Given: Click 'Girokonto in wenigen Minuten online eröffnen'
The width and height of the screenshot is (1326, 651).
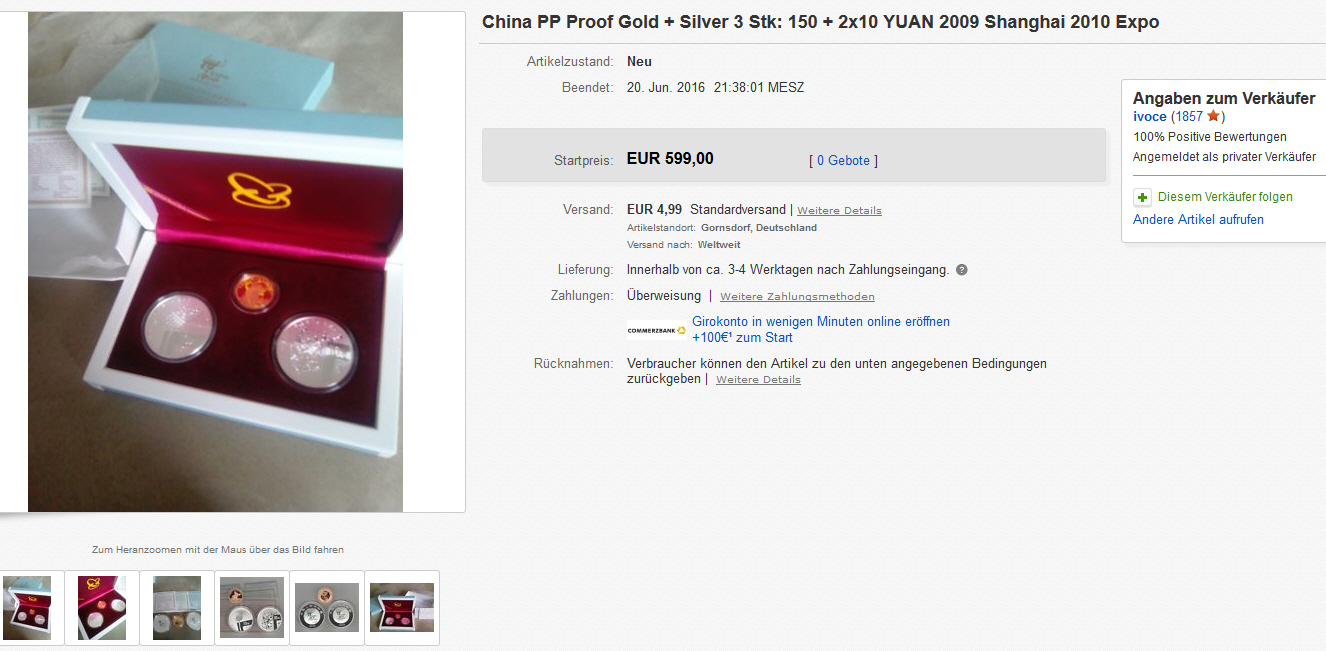Looking at the screenshot, I should (x=821, y=322).
